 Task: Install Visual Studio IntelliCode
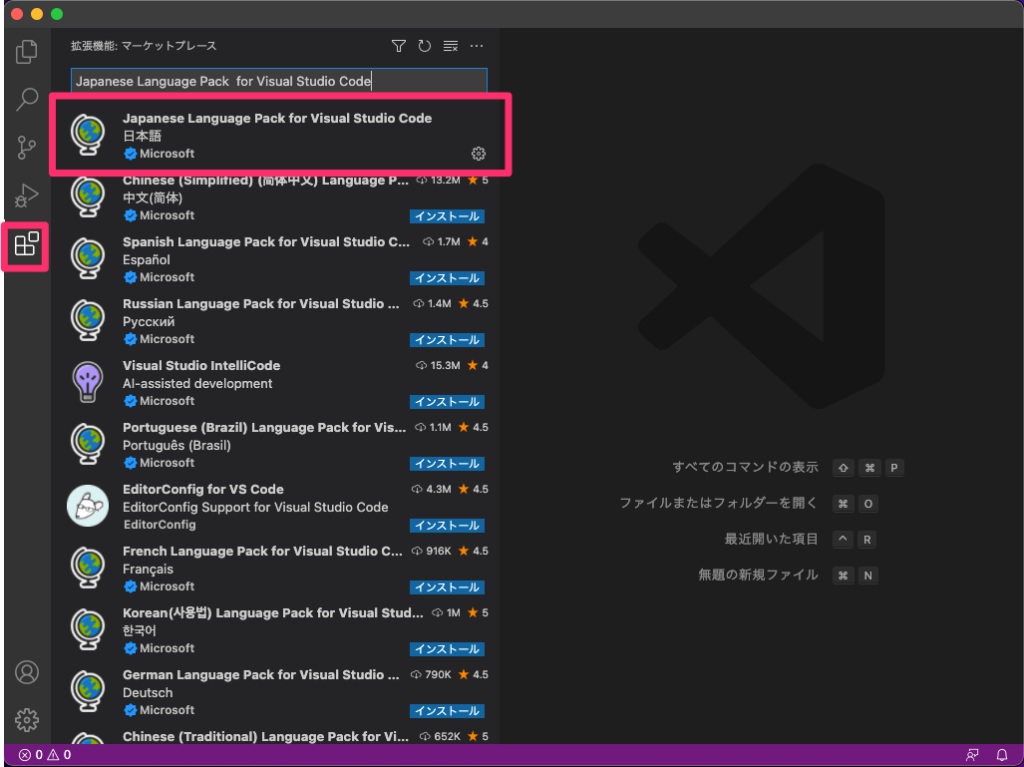pyautogui.click(x=447, y=402)
